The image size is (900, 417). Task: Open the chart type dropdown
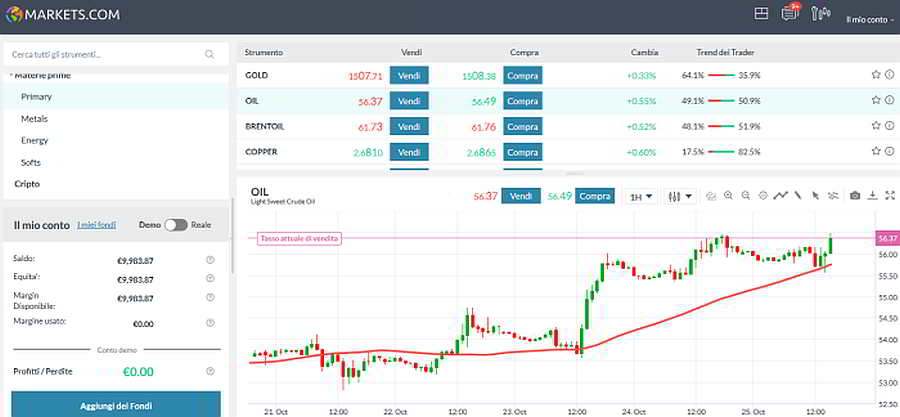pos(680,196)
